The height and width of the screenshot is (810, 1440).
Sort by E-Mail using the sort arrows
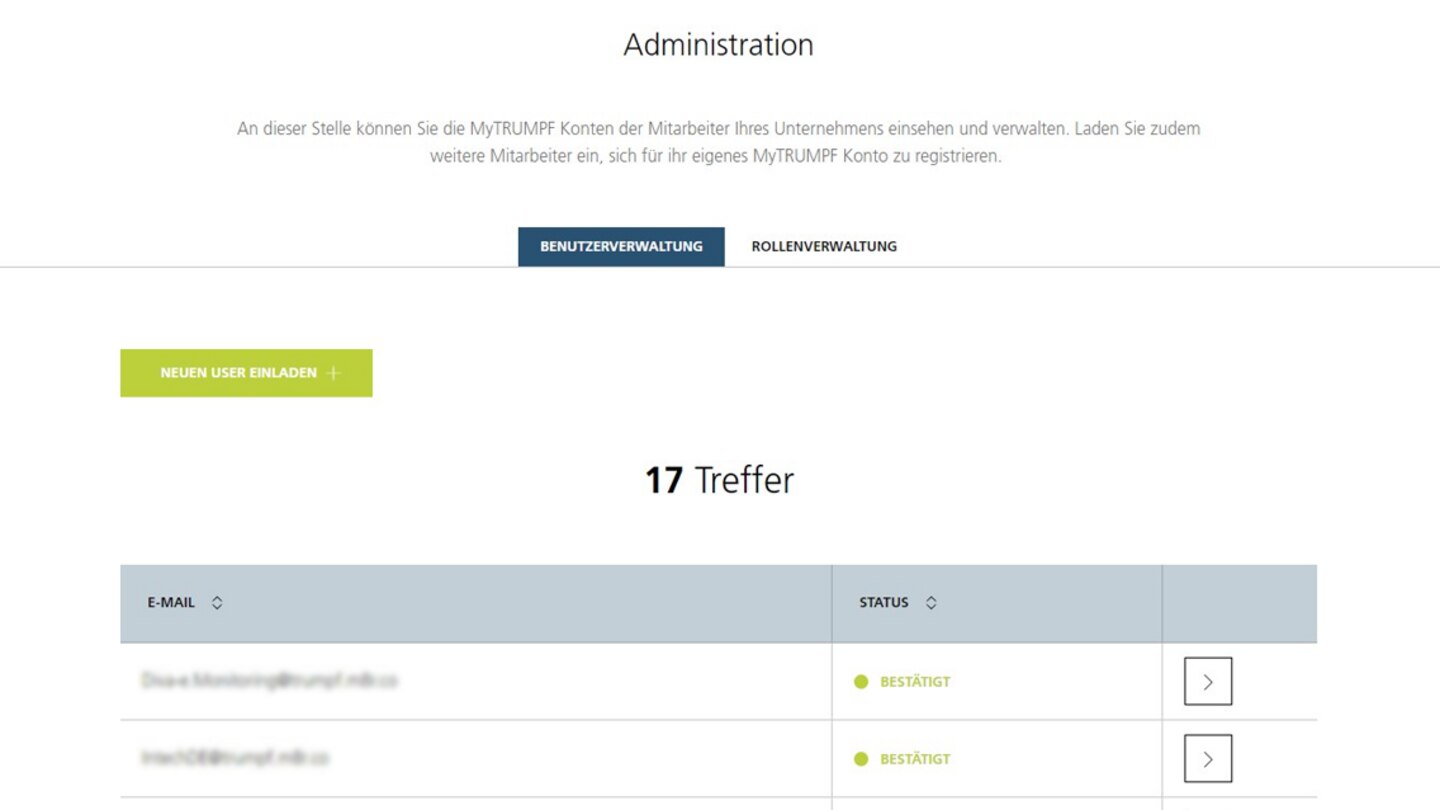(217, 603)
